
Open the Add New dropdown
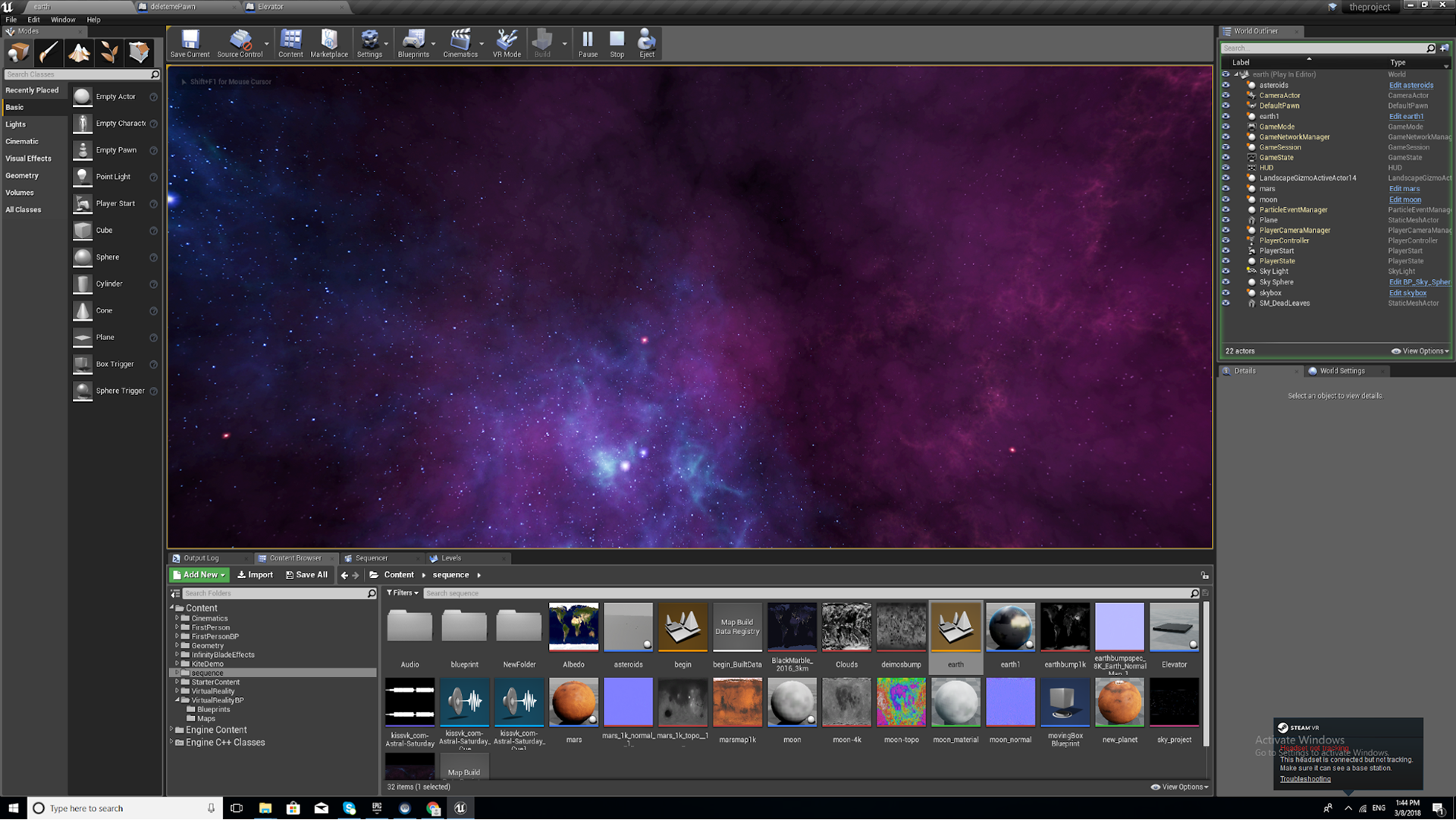tap(199, 575)
